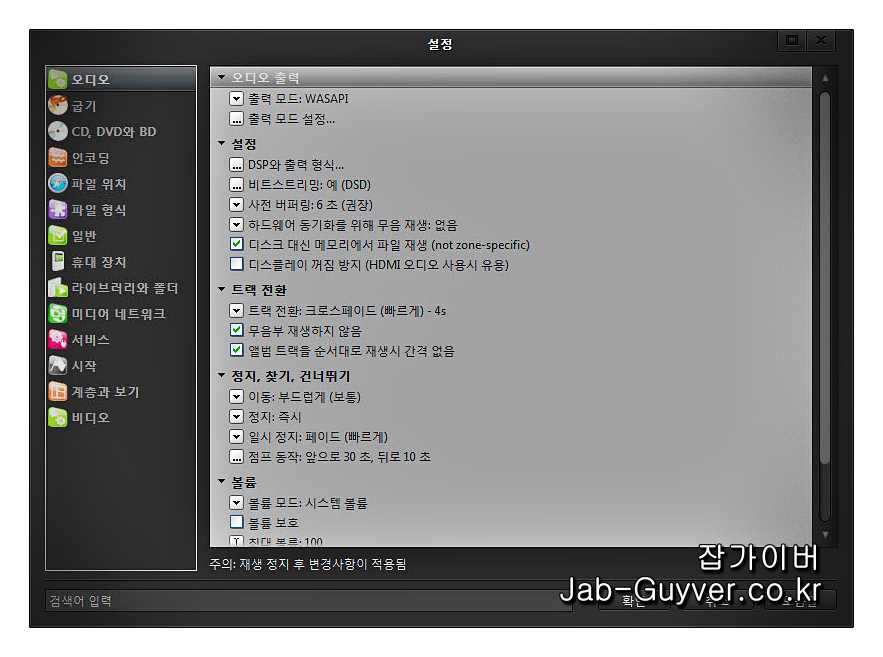Click the scroll up arrow
This screenshot has height=657, width=883.
point(825,79)
